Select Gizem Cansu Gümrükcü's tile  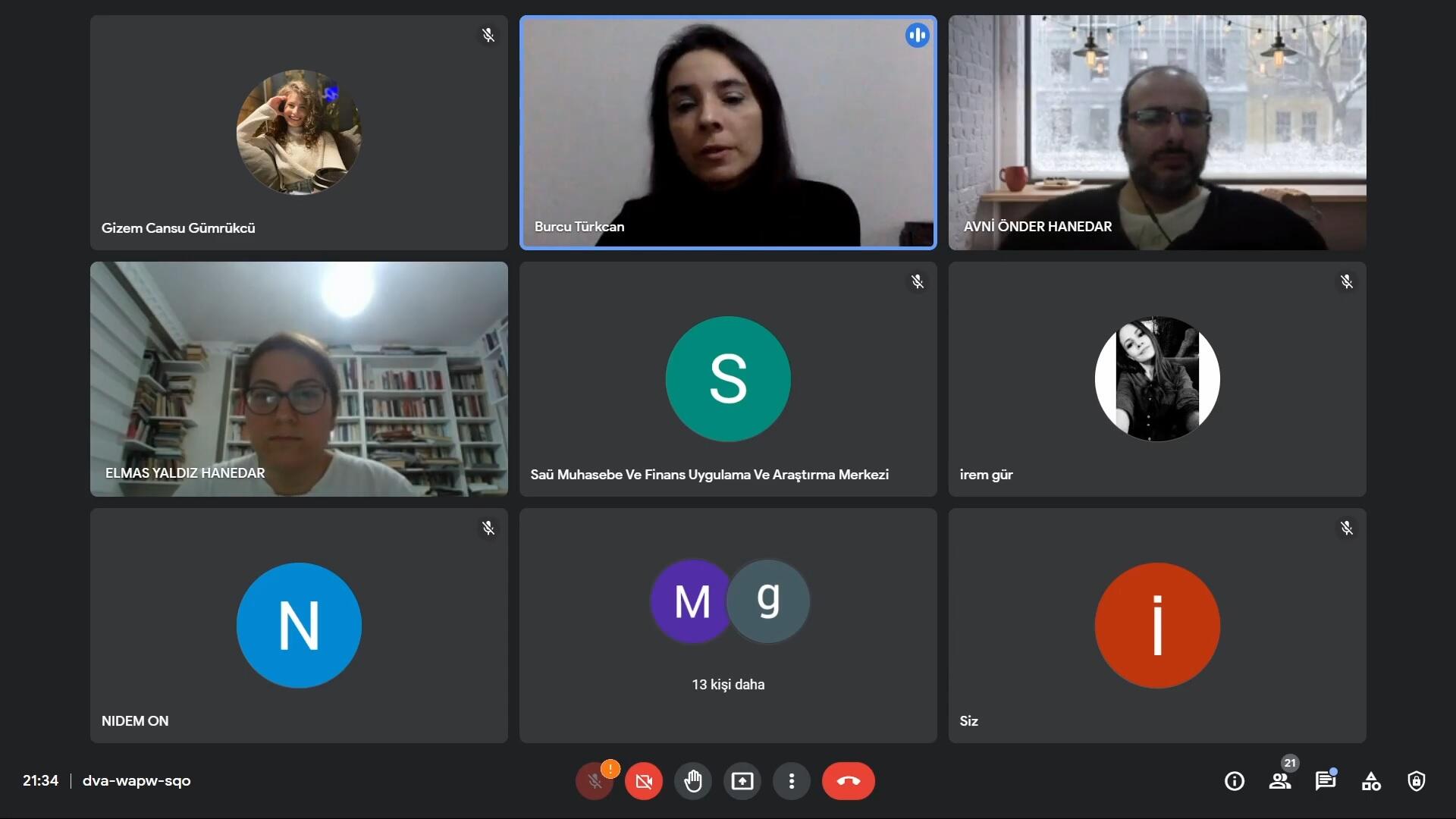pos(299,133)
